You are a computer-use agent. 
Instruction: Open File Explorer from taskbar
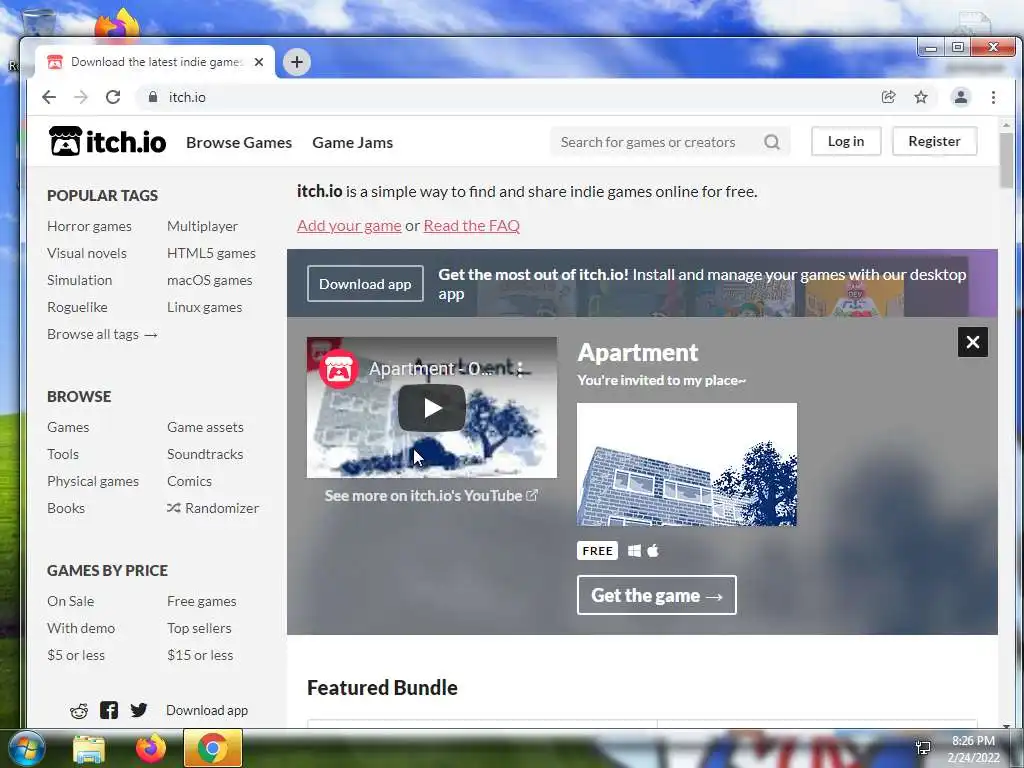pos(89,749)
